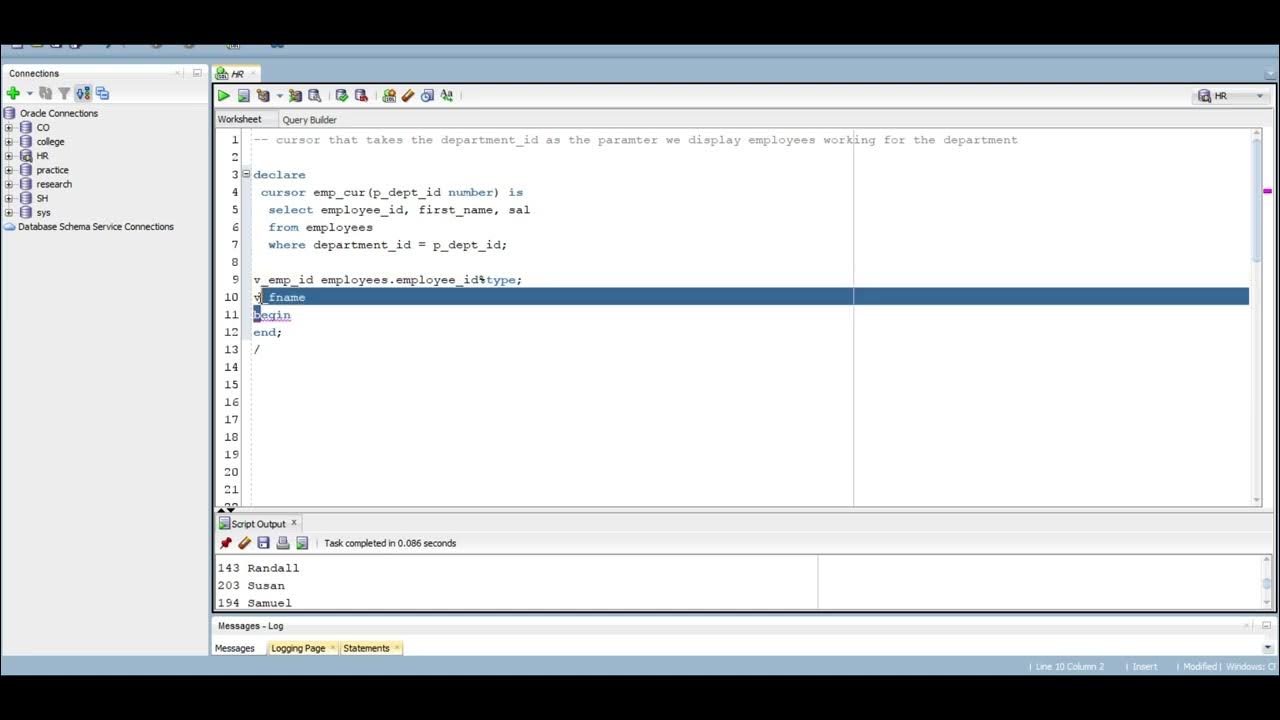Click 'Task completed in 0.086 seconds' text
Image resolution: width=1280 pixels, height=720 pixels.
click(x=390, y=543)
